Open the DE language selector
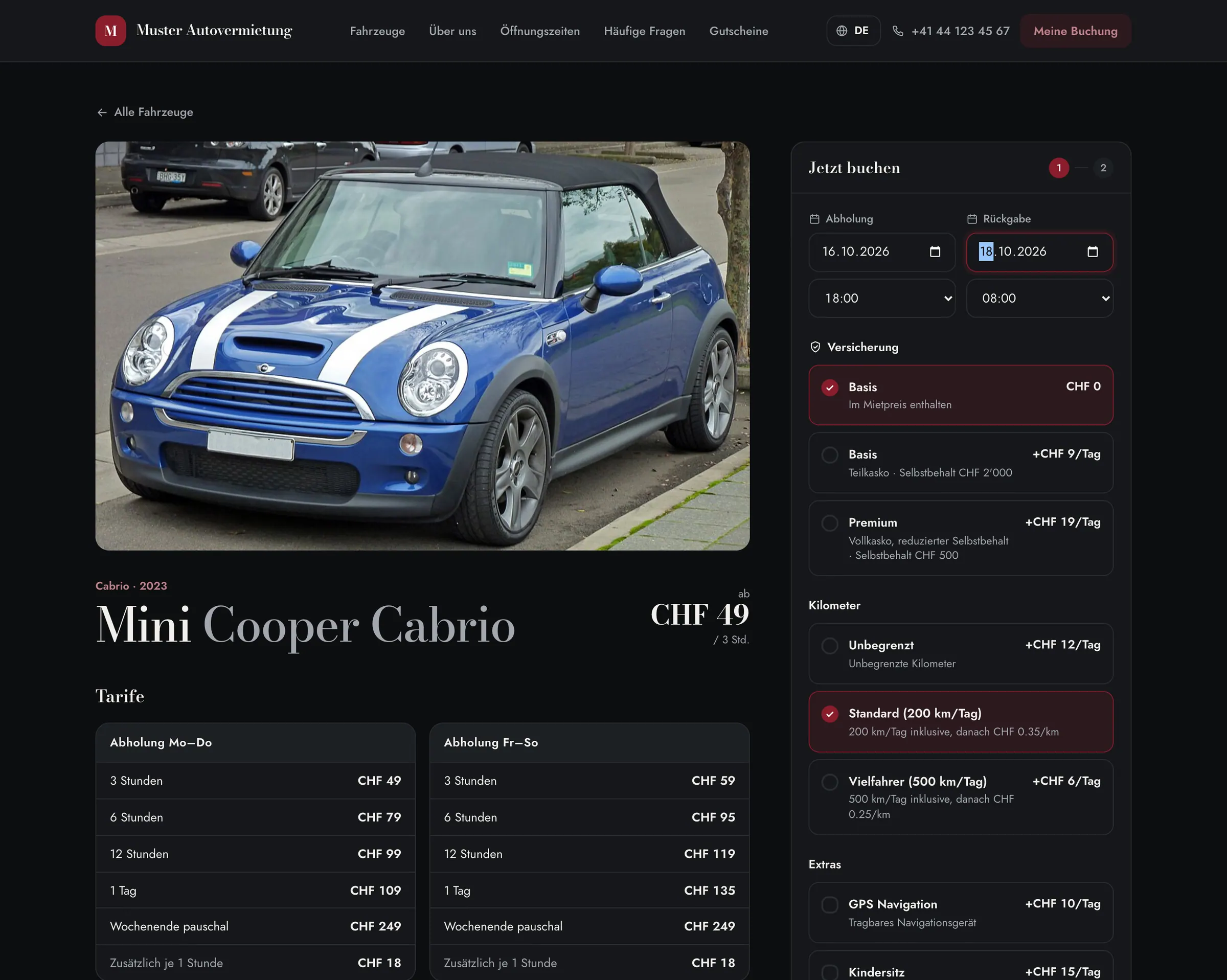 853,31
